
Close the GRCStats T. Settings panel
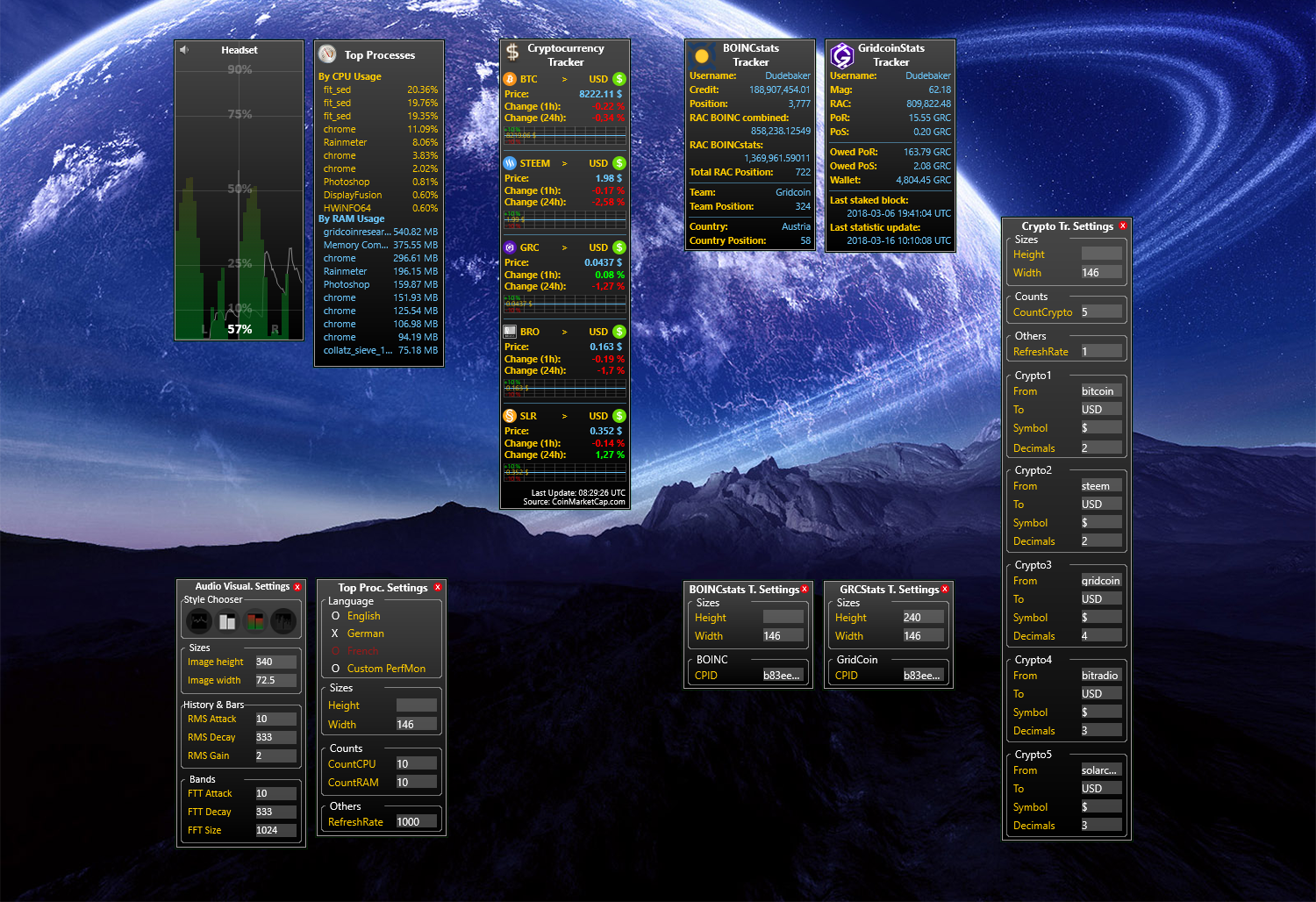tap(945, 589)
